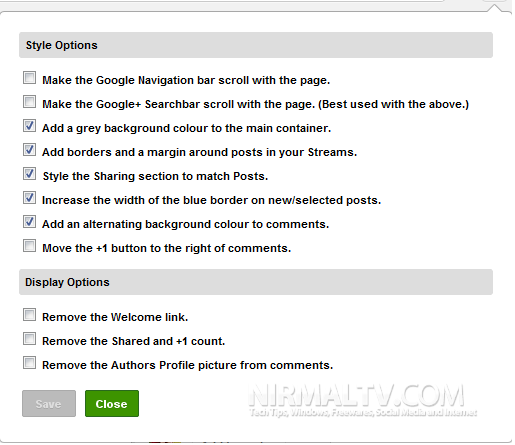
Task: Click the Style Options section header
Action: coord(256,45)
